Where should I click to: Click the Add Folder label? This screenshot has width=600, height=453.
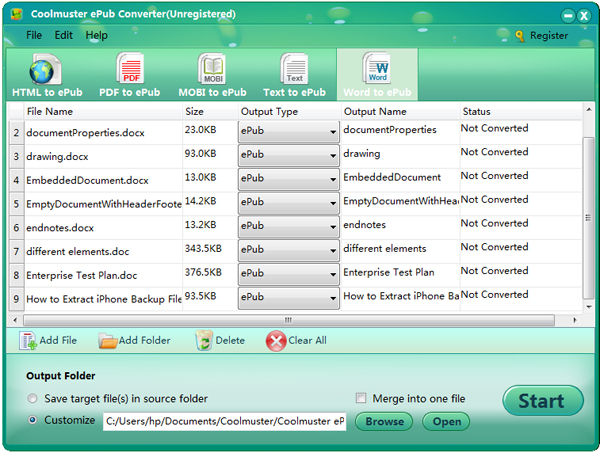pos(144,340)
